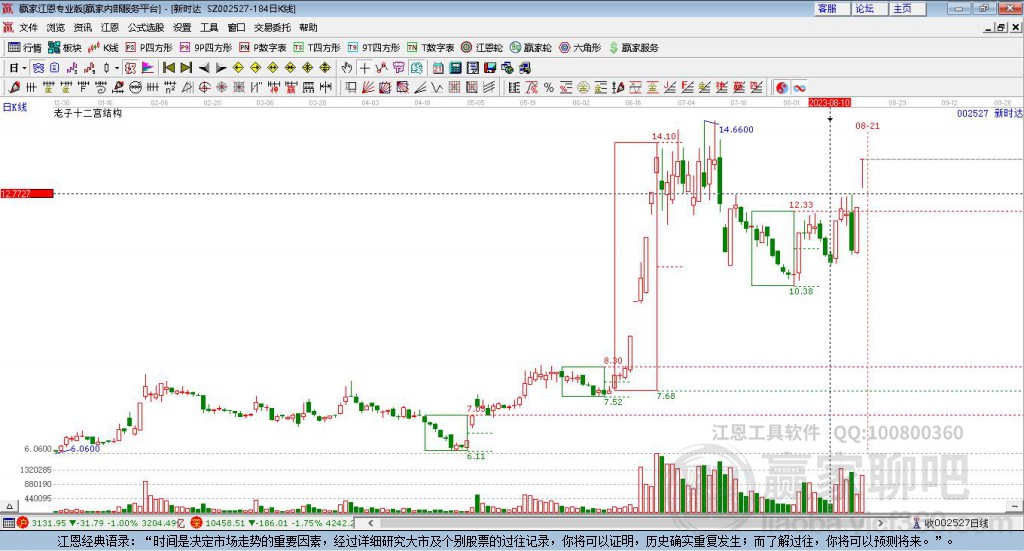Expand the 日 period dropdown arrow

[x=24, y=68]
